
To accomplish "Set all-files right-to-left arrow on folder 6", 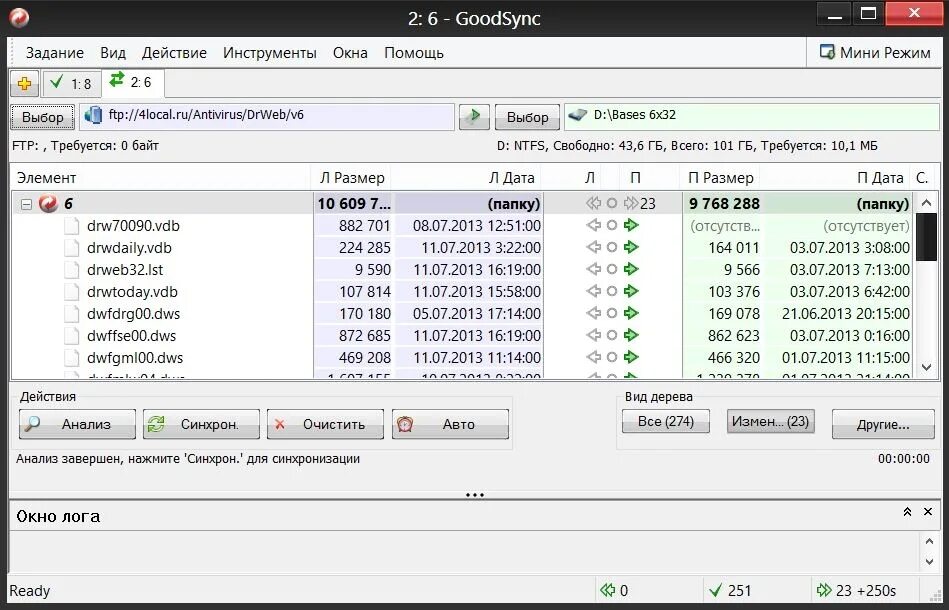I will click(x=593, y=203).
